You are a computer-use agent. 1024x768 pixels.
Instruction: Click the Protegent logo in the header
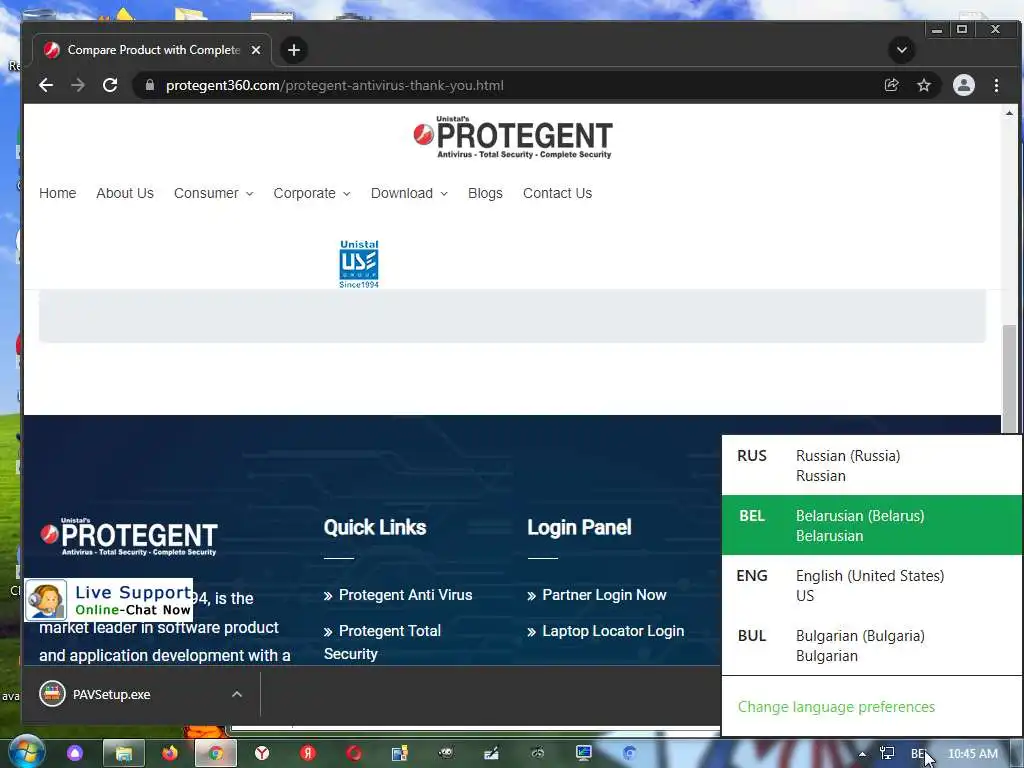[x=513, y=138]
